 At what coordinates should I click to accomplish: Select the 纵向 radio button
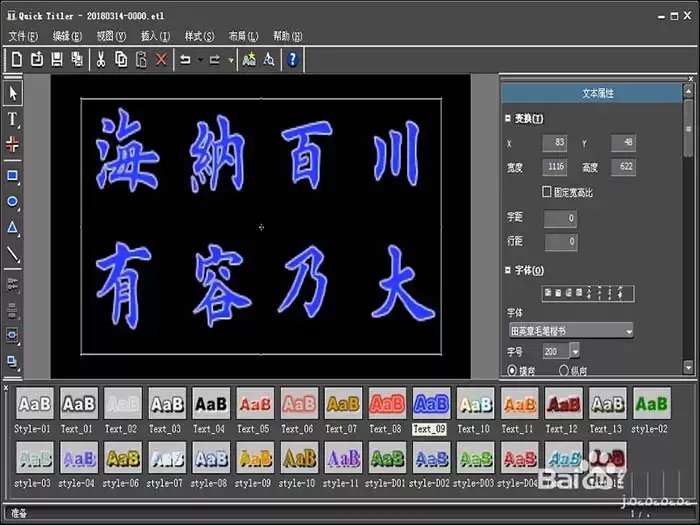564,371
